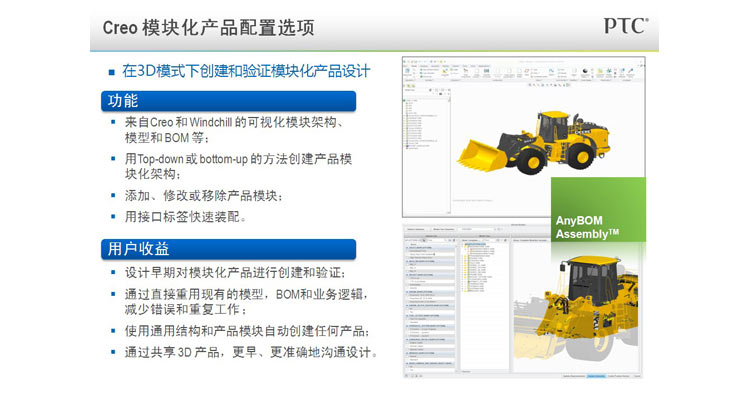Click the AnyBOM Assembly green label
The height and width of the screenshot is (400, 749).
[x=598, y=210]
